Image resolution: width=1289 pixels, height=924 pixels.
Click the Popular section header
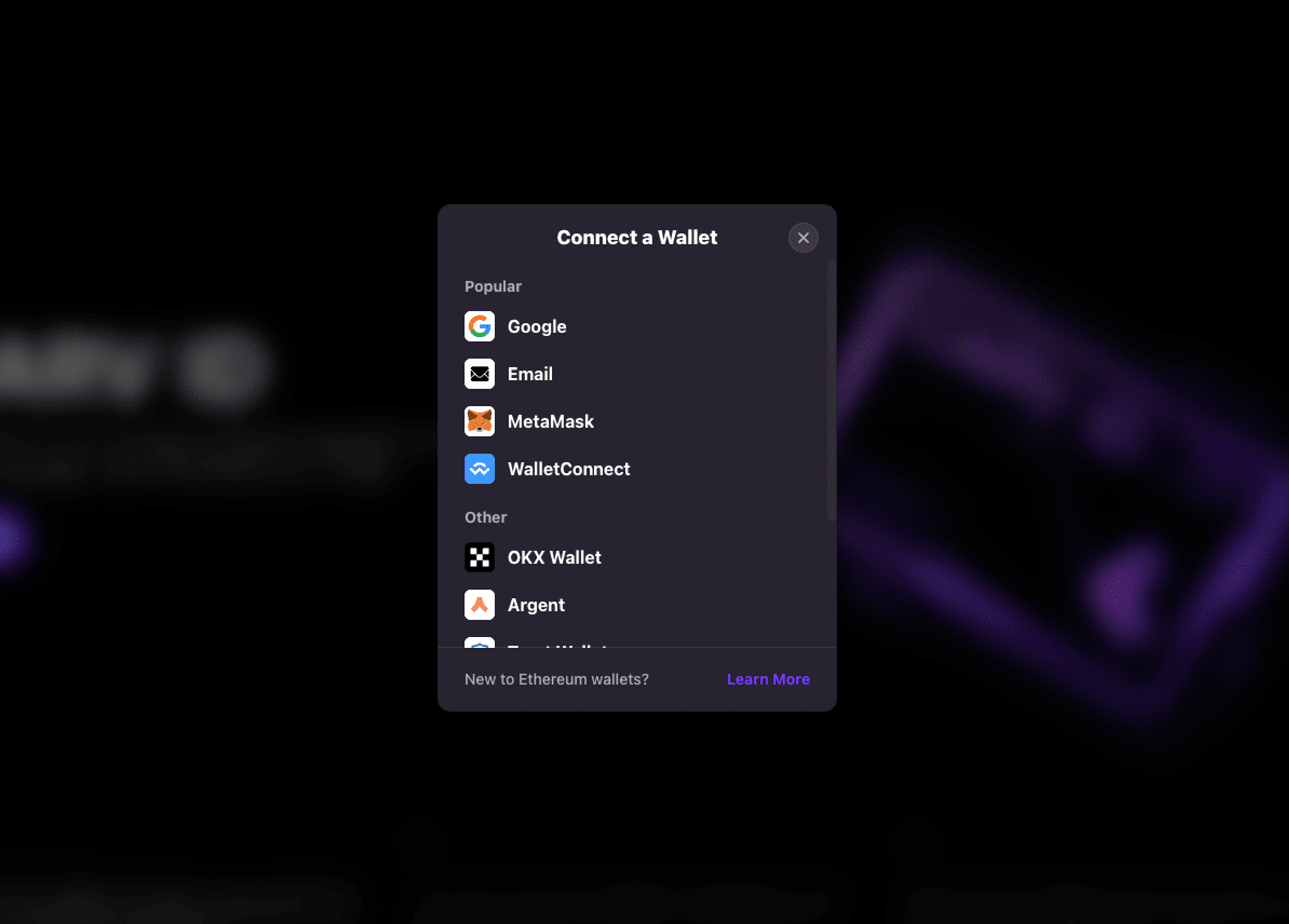493,287
